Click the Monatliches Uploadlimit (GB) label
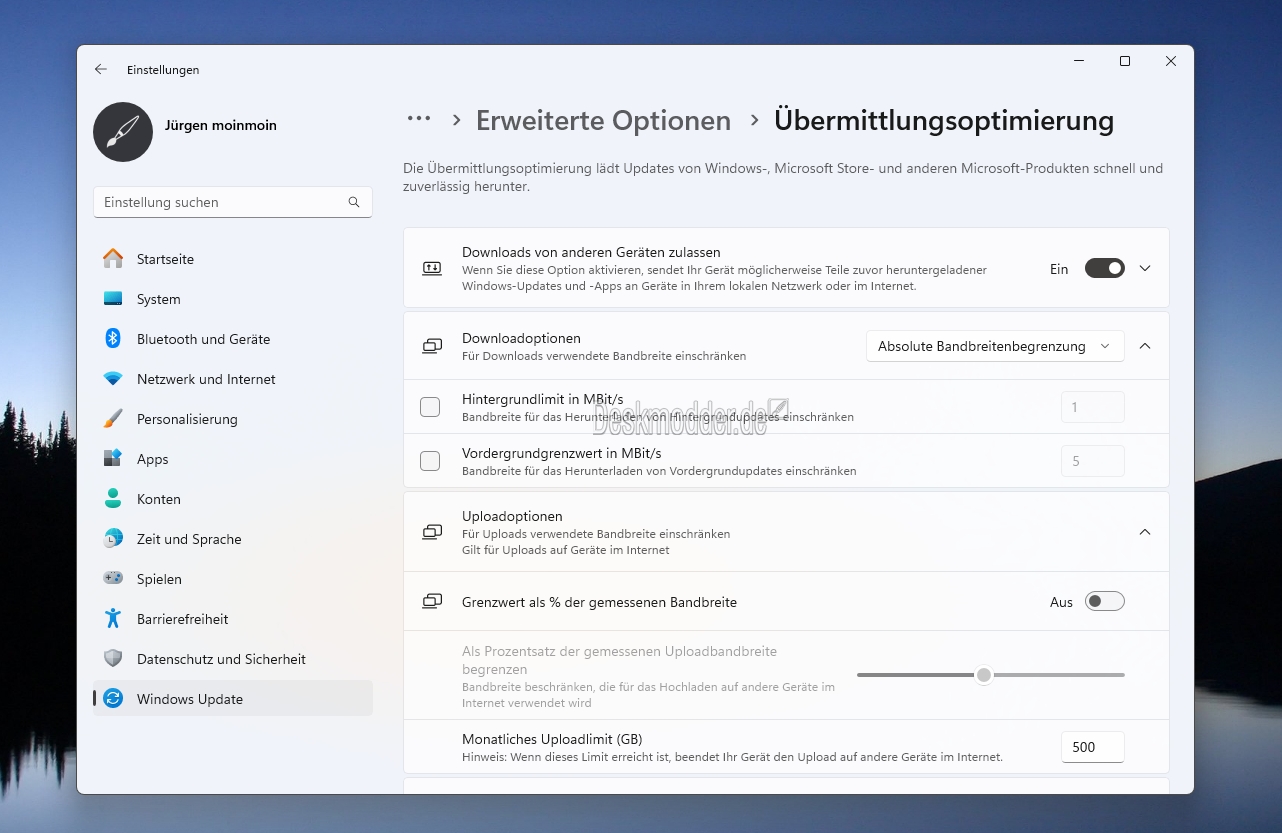Screen dimensions: 1282x833 pos(552,739)
